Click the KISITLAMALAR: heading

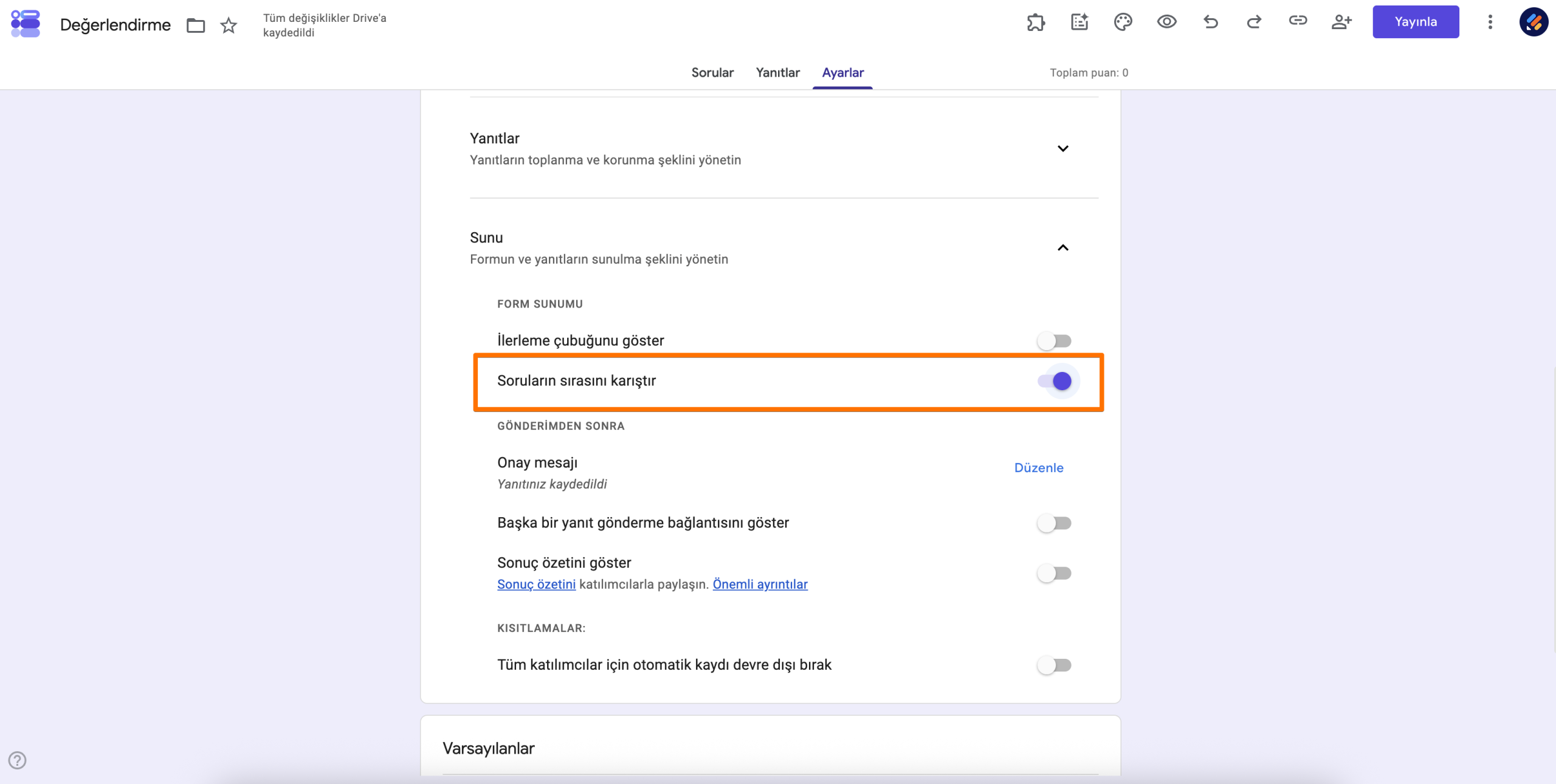click(541, 628)
